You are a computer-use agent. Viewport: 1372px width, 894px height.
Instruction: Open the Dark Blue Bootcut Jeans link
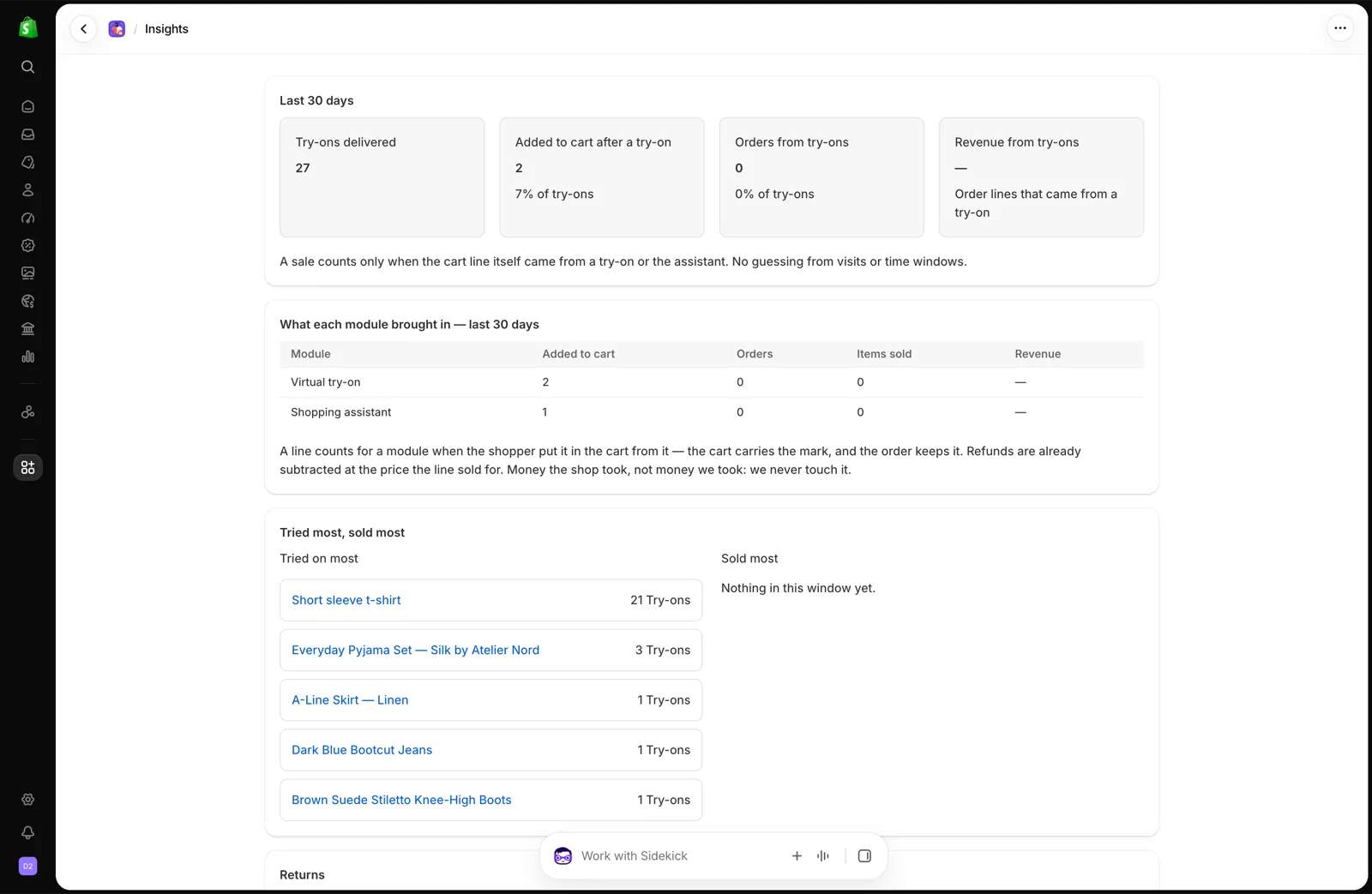(361, 750)
